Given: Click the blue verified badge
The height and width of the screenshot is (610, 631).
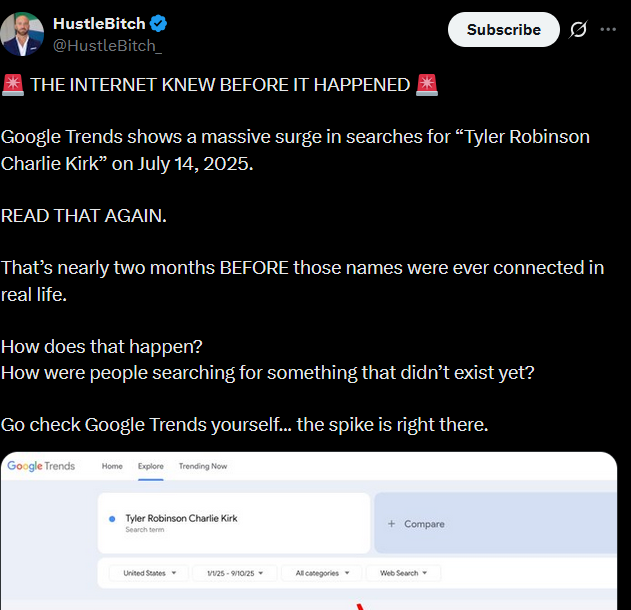Looking at the screenshot, I should click(x=158, y=25).
